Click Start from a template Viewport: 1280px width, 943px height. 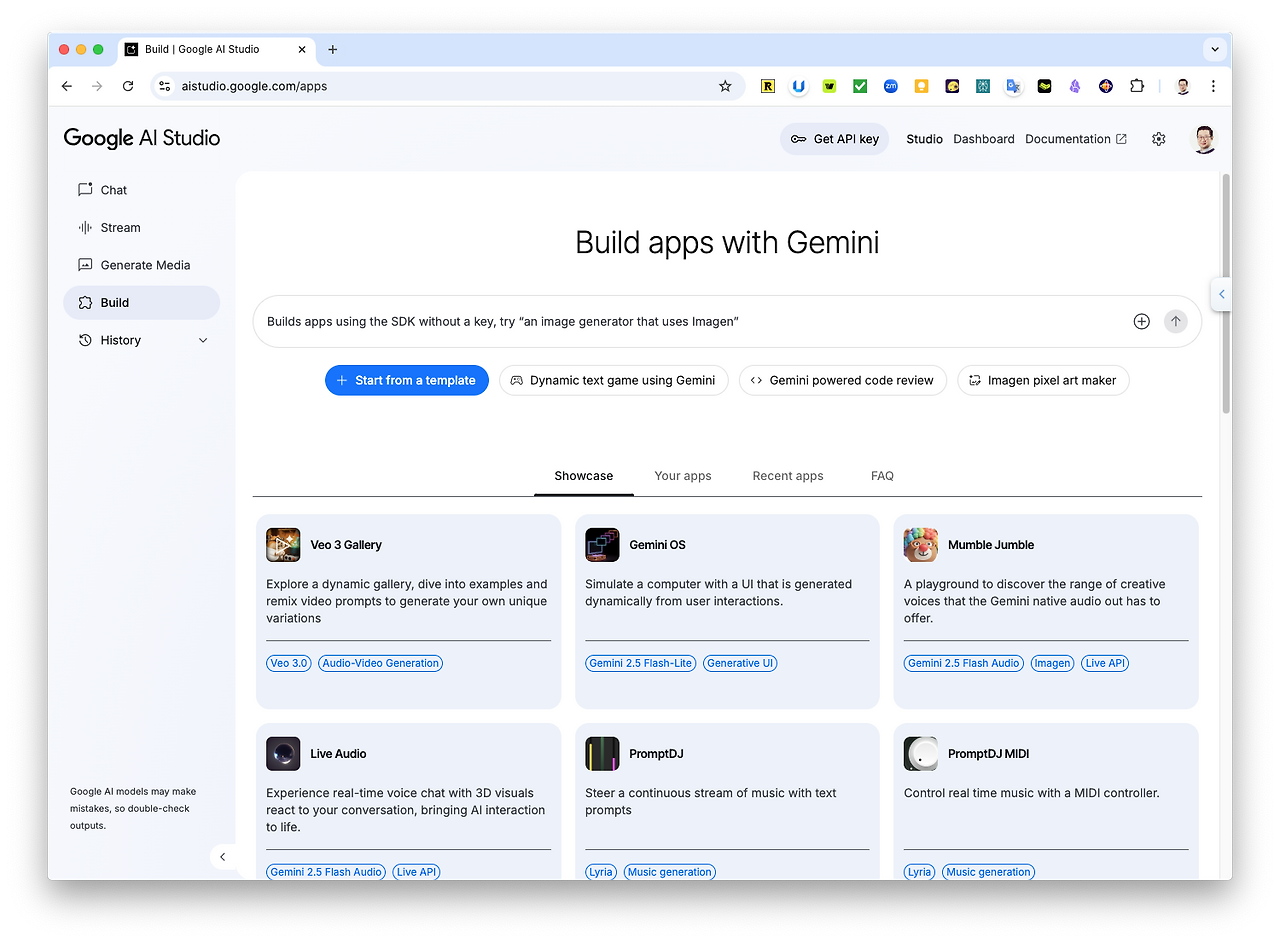[407, 380]
